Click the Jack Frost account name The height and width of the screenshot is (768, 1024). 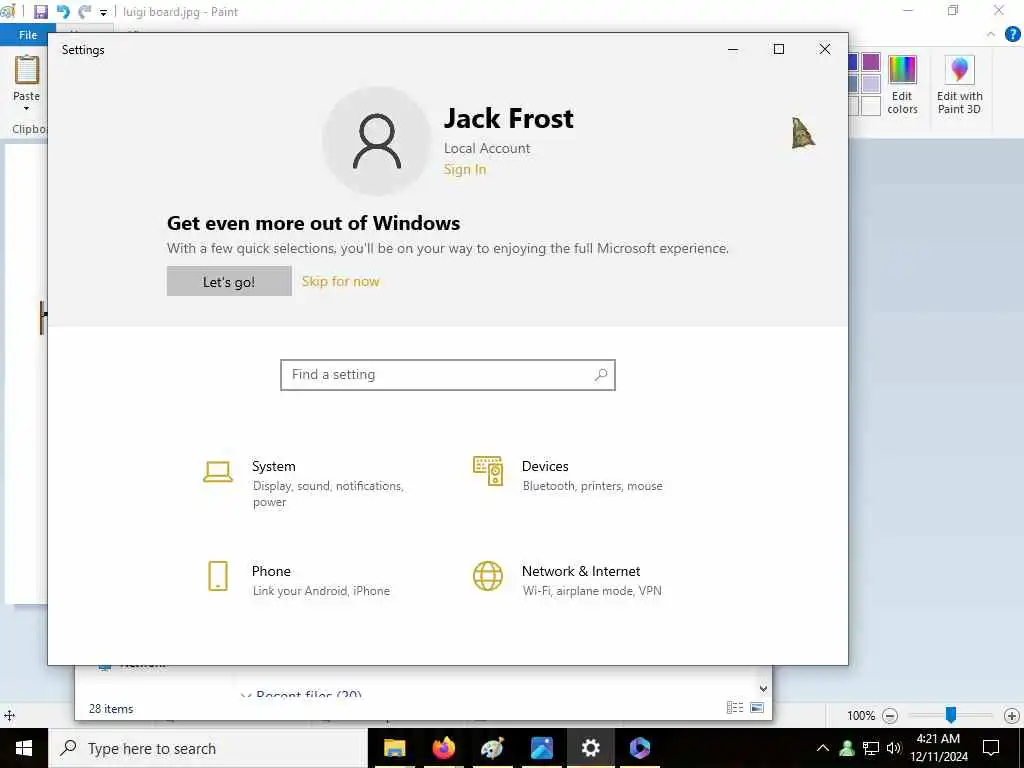tap(509, 119)
